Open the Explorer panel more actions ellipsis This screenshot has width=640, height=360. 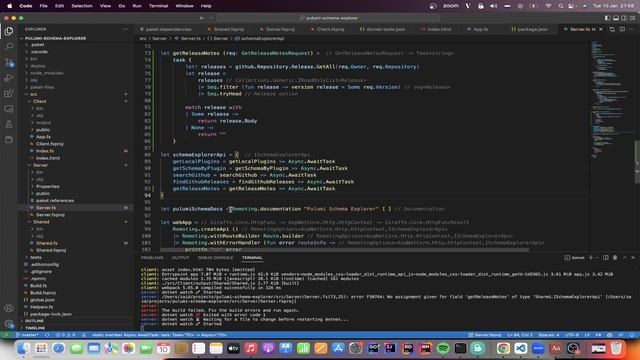(x=125, y=29)
